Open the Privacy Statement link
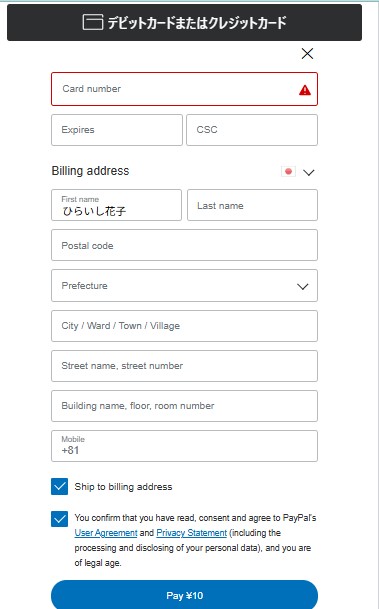 [191, 533]
